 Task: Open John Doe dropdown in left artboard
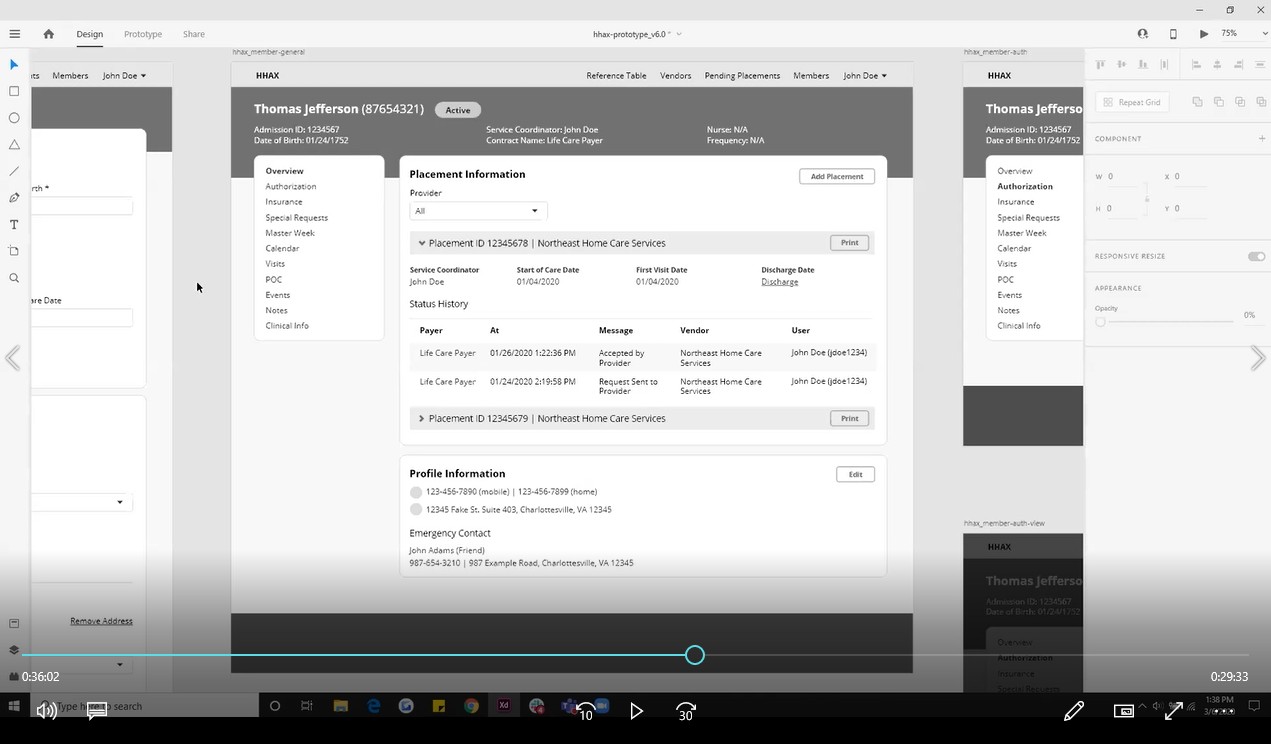click(125, 76)
